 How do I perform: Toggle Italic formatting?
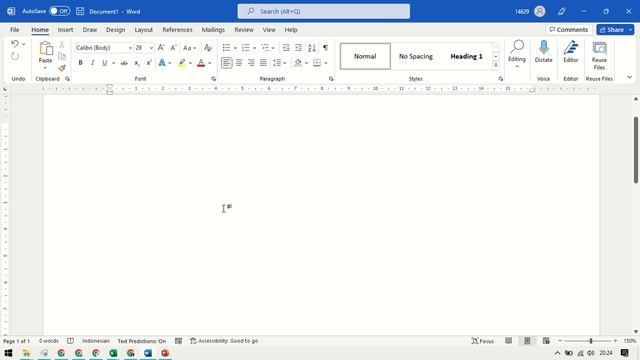93,63
